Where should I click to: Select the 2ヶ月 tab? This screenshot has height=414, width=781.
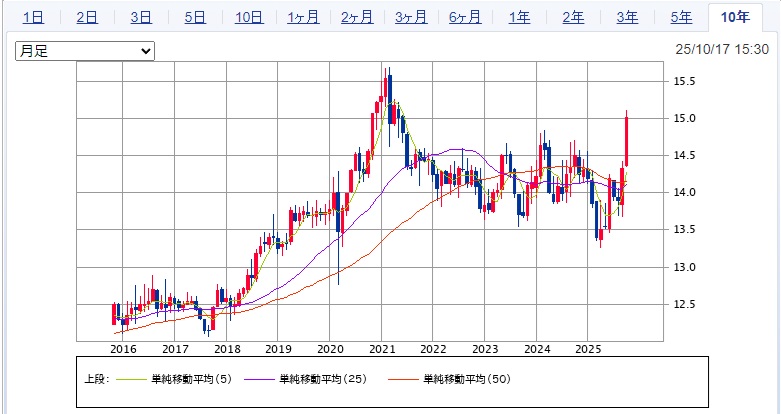click(357, 17)
